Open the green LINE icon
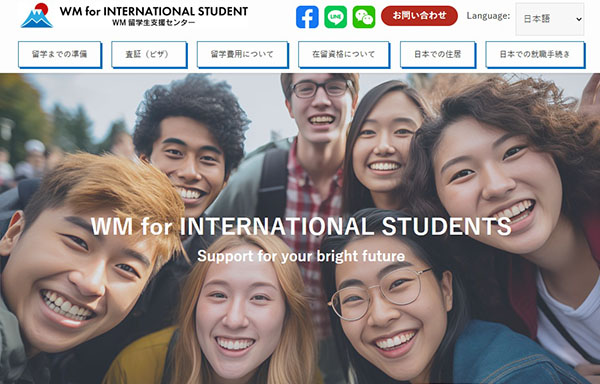This screenshot has width=600, height=384. tap(335, 17)
